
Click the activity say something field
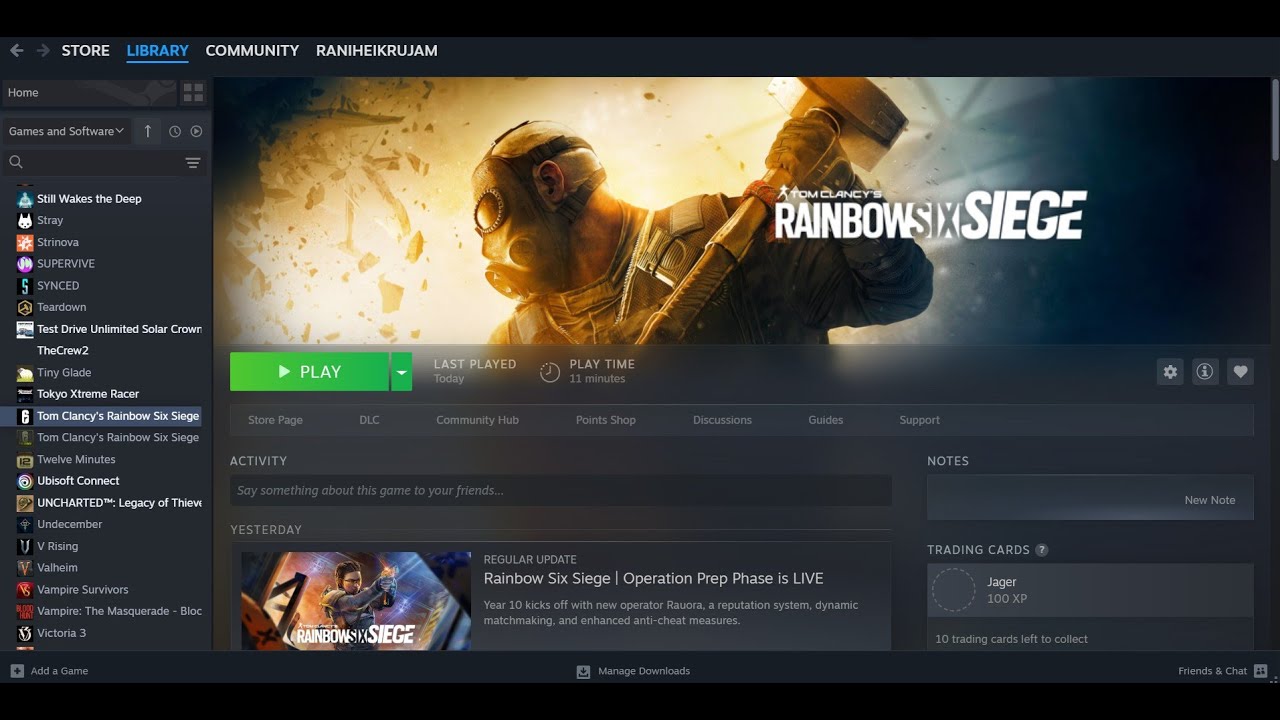point(561,490)
